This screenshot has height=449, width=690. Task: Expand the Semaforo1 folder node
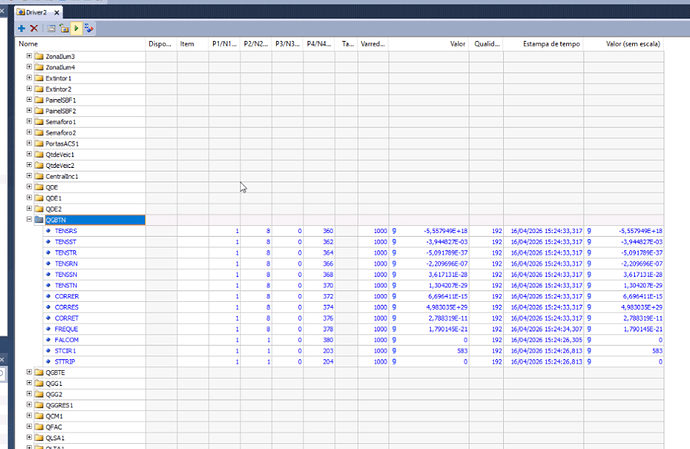tap(29, 122)
